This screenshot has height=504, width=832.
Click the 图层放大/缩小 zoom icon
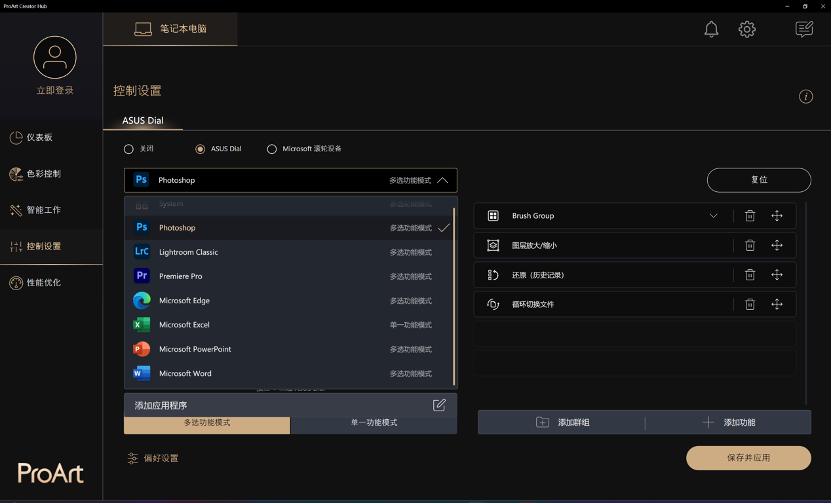(x=493, y=245)
